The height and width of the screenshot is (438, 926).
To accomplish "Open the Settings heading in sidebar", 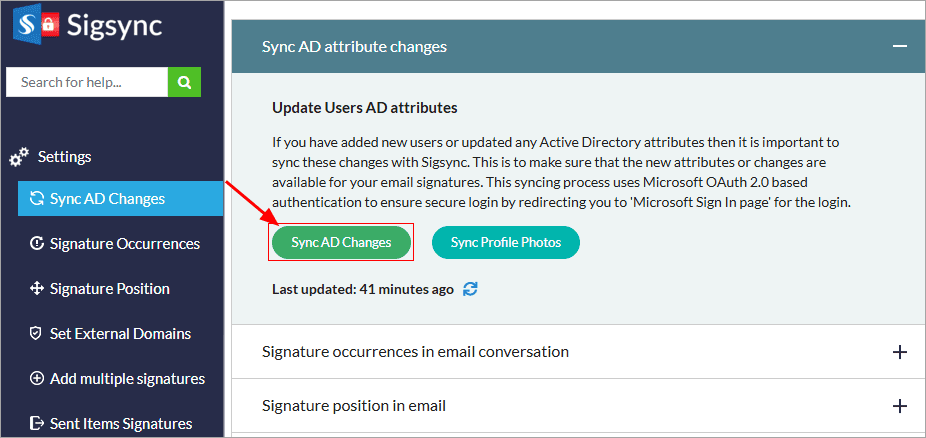I will (x=64, y=157).
